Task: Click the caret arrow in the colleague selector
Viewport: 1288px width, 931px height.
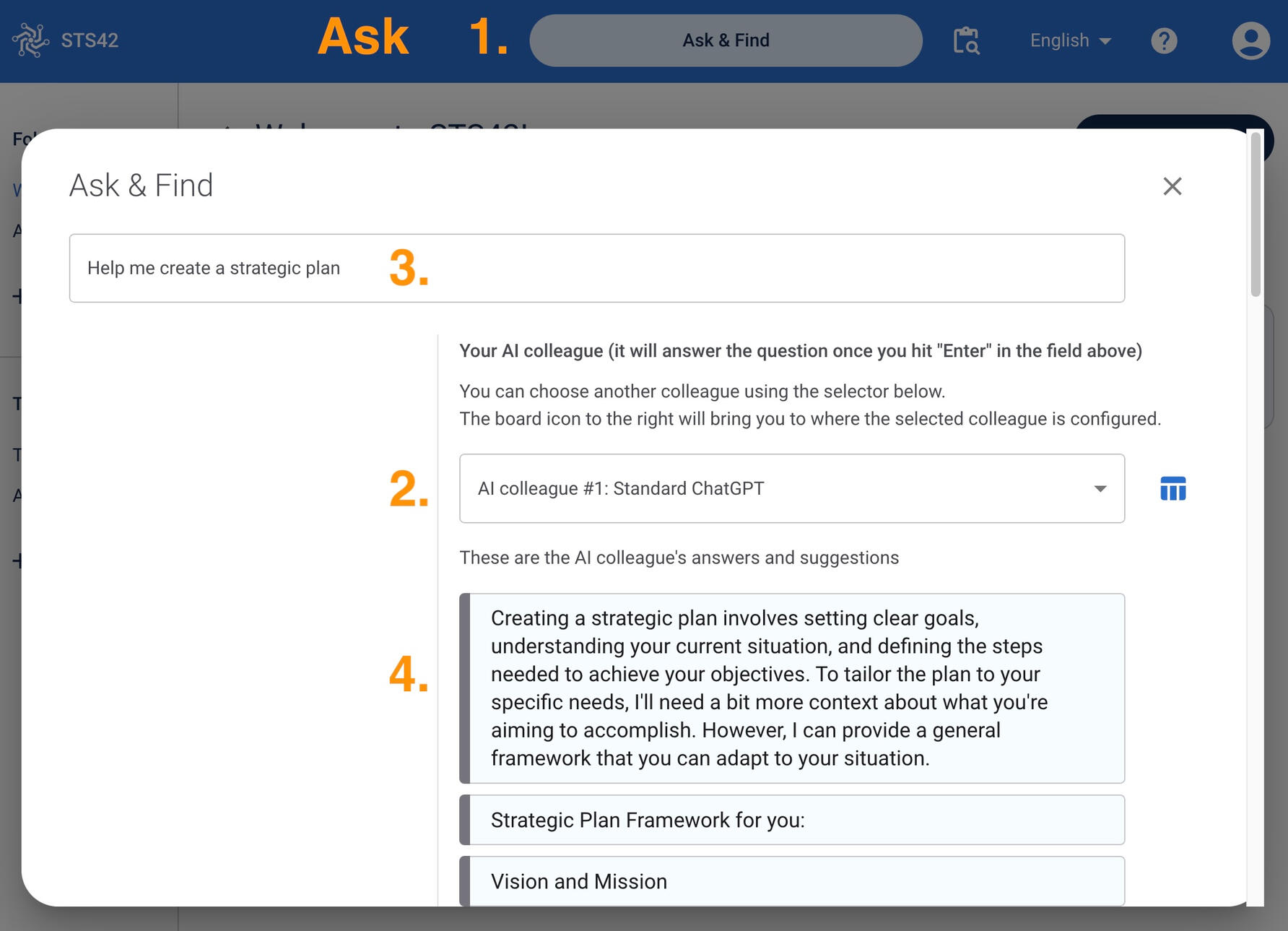Action: (1100, 489)
